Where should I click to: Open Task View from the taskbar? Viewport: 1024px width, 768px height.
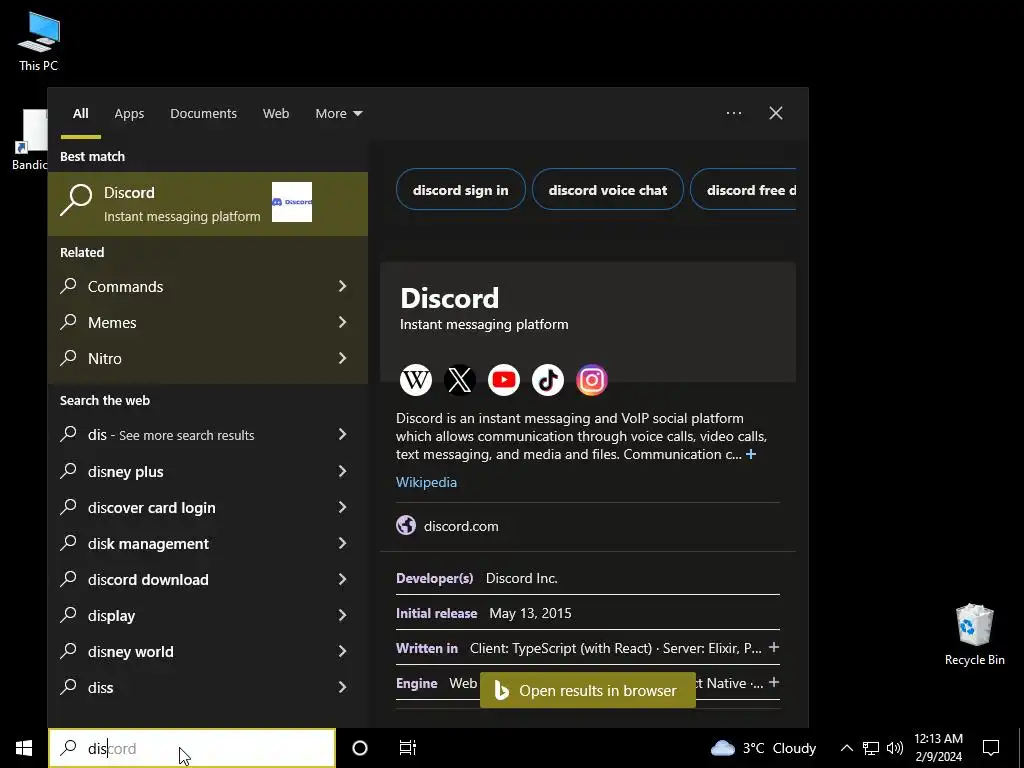pyautogui.click(x=408, y=748)
